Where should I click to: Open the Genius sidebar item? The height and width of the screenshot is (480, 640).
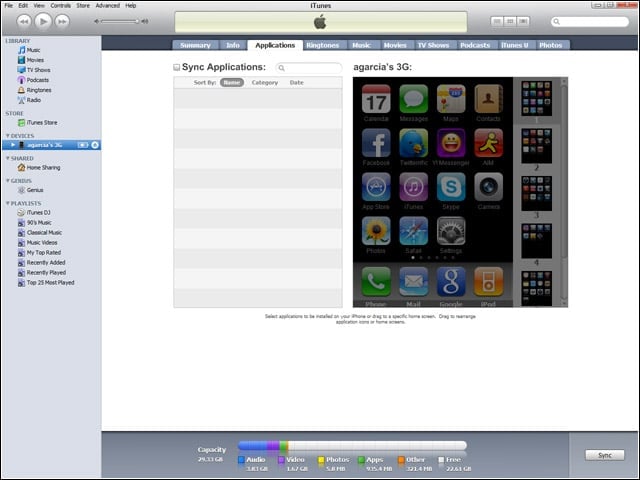31,190
